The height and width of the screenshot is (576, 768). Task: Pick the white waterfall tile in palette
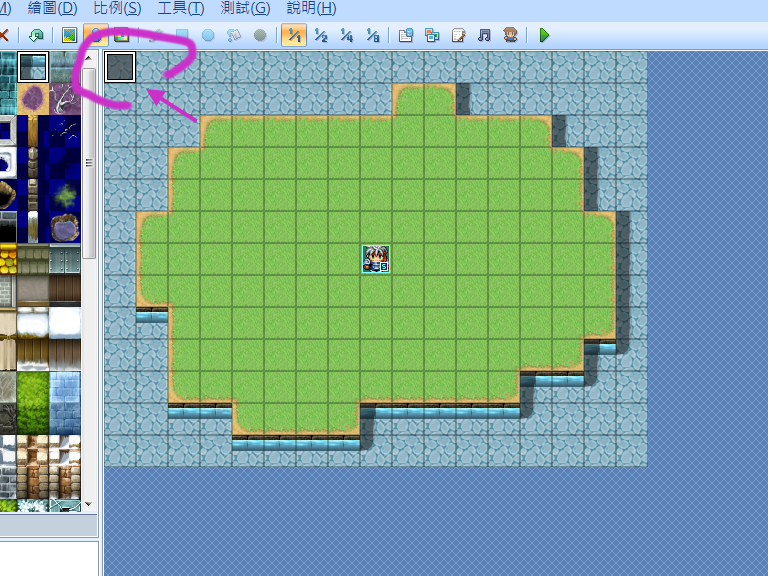pyautogui.click(x=33, y=227)
